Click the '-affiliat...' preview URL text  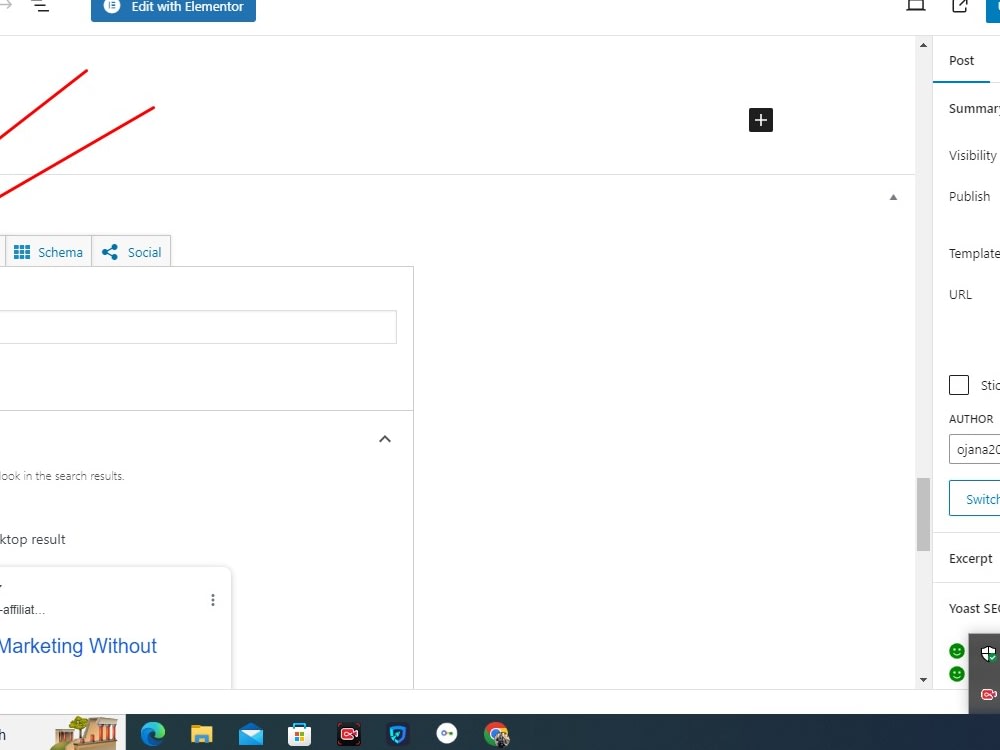[22, 610]
